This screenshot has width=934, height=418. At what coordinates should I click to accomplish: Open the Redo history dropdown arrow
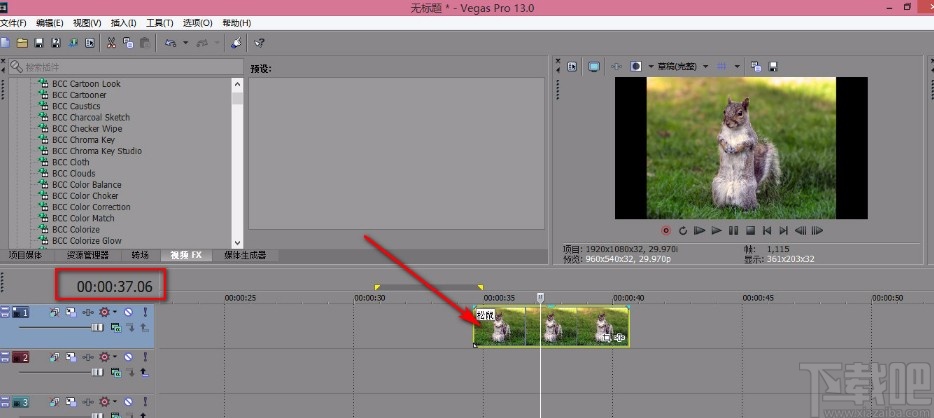(217, 43)
